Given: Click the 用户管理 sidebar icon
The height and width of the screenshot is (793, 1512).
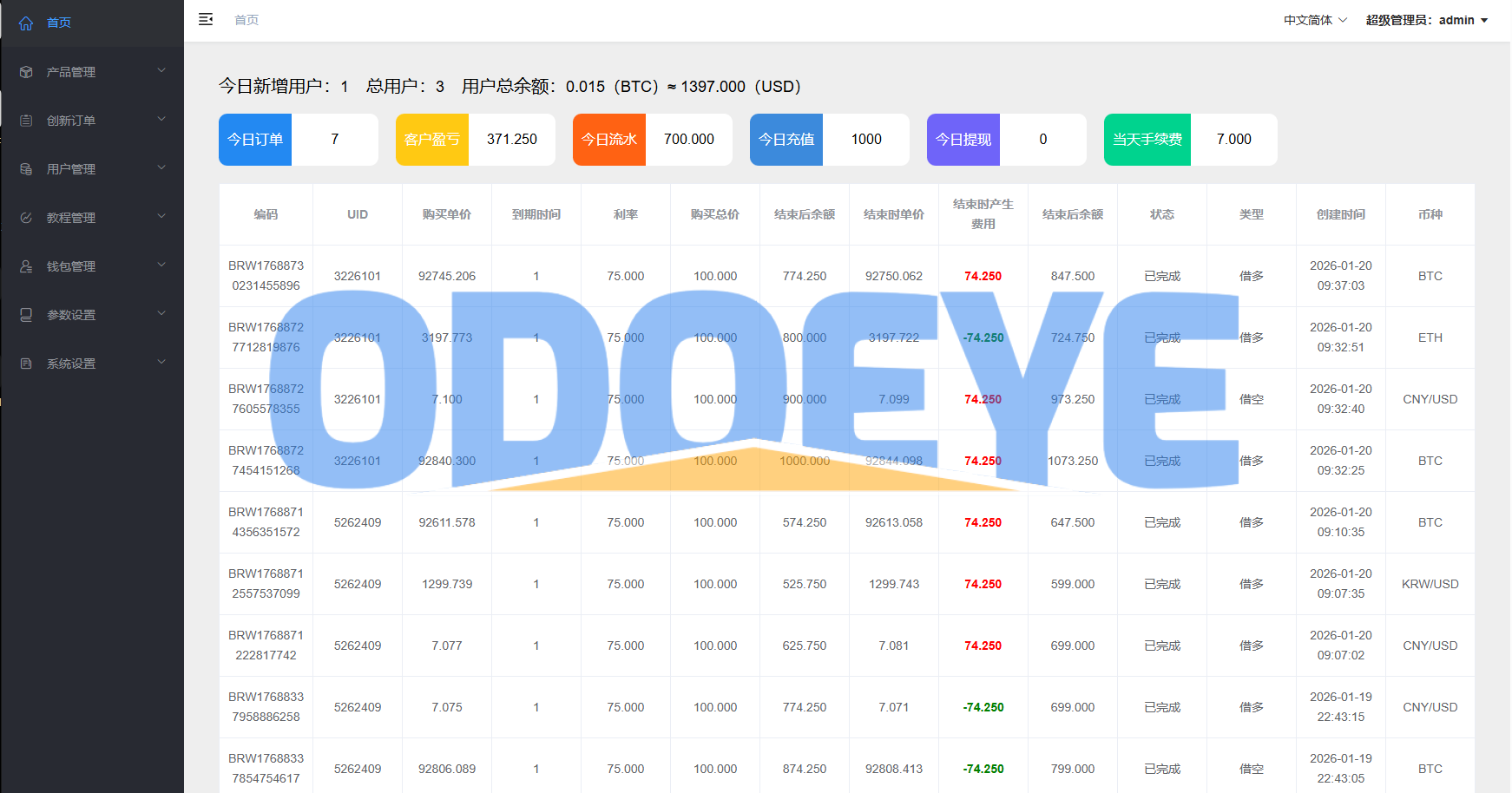Looking at the screenshot, I should coord(26,169).
